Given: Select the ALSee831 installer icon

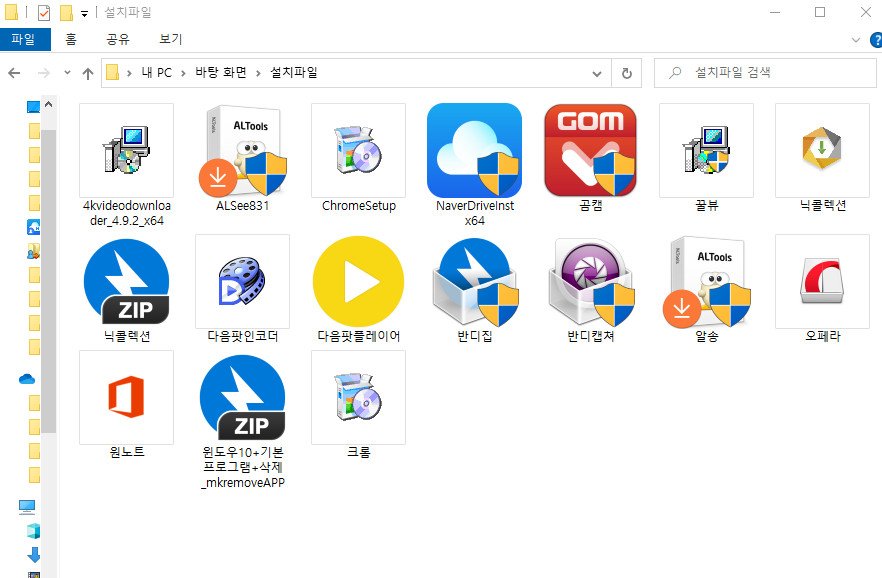Looking at the screenshot, I should (242, 150).
